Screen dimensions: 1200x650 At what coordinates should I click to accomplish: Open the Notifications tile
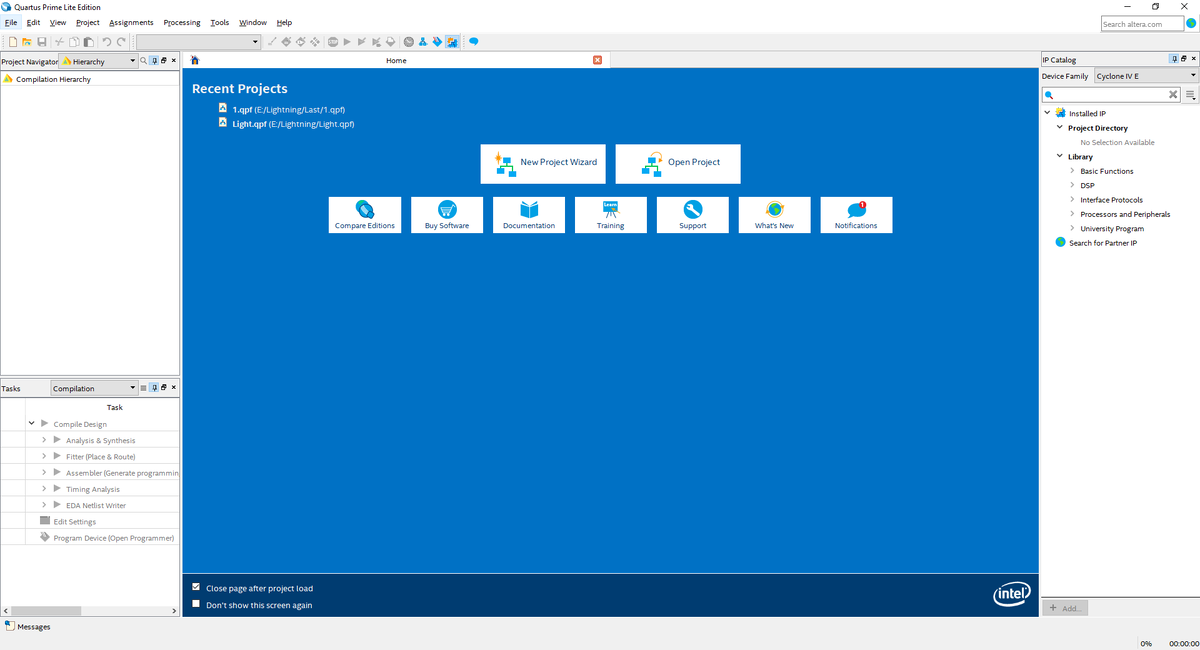(856, 215)
